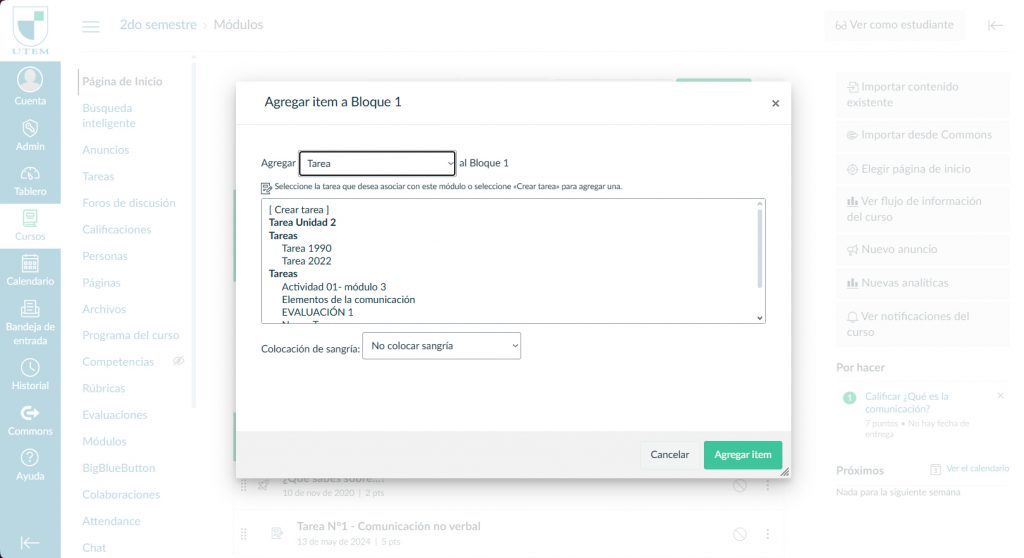Click the Agregar ítem button
Screen dimensions: 1024x558
click(742, 455)
